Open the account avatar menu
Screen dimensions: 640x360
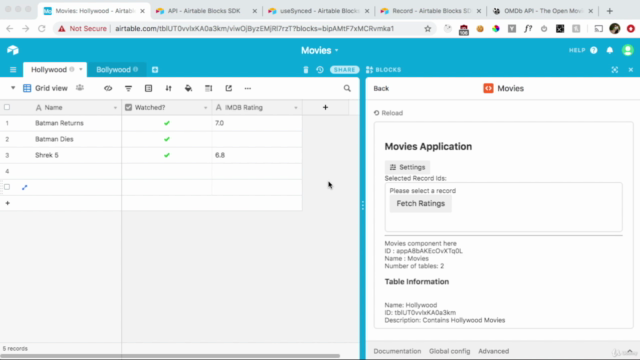click(628, 50)
